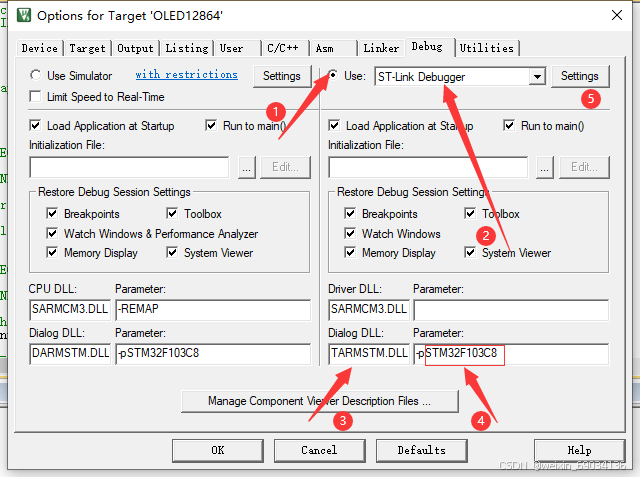Close the Options for Target dialog
This screenshot has width=640, height=477.
tap(617, 16)
